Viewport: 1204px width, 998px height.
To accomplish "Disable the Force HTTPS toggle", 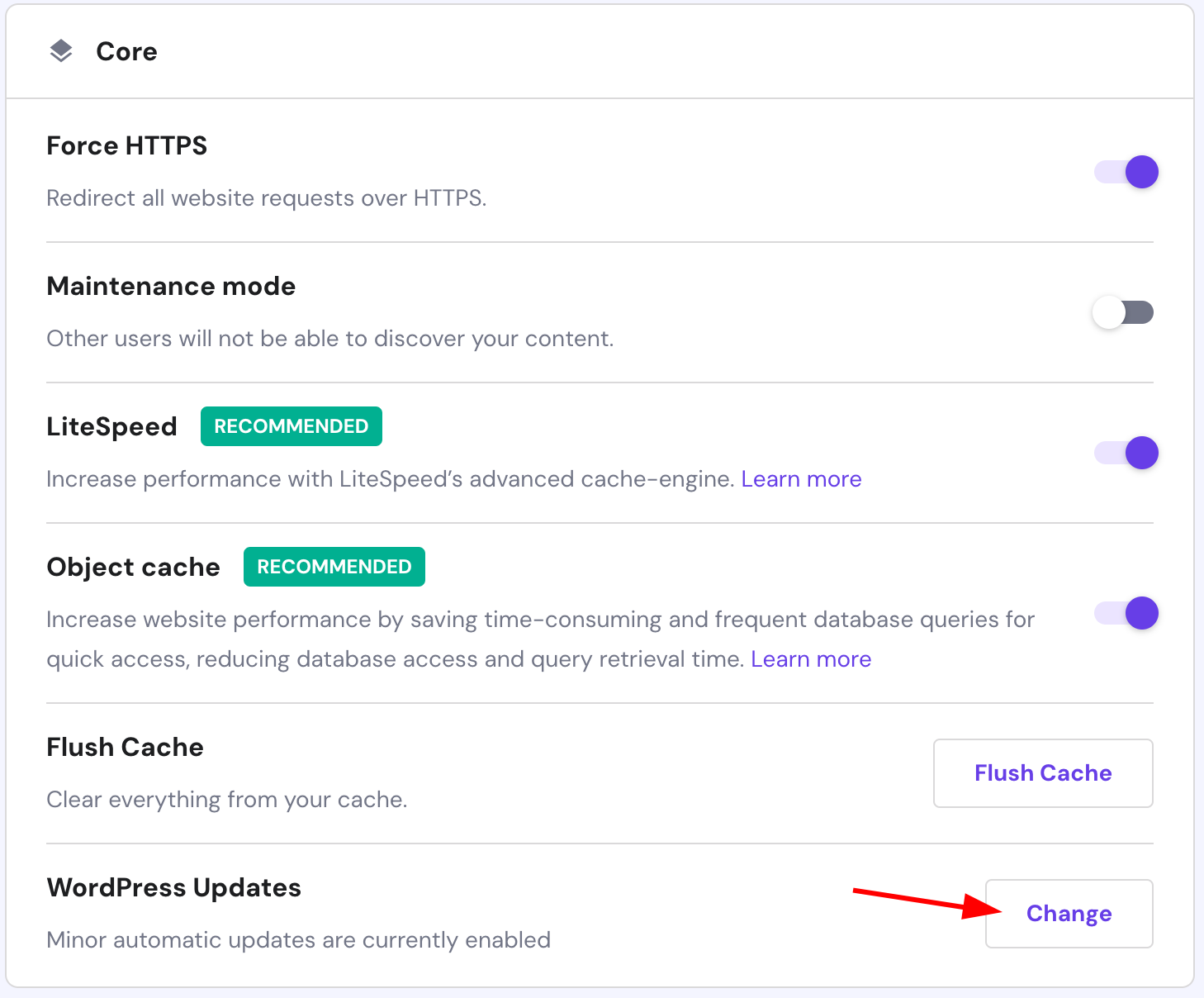I will click(x=1126, y=172).
